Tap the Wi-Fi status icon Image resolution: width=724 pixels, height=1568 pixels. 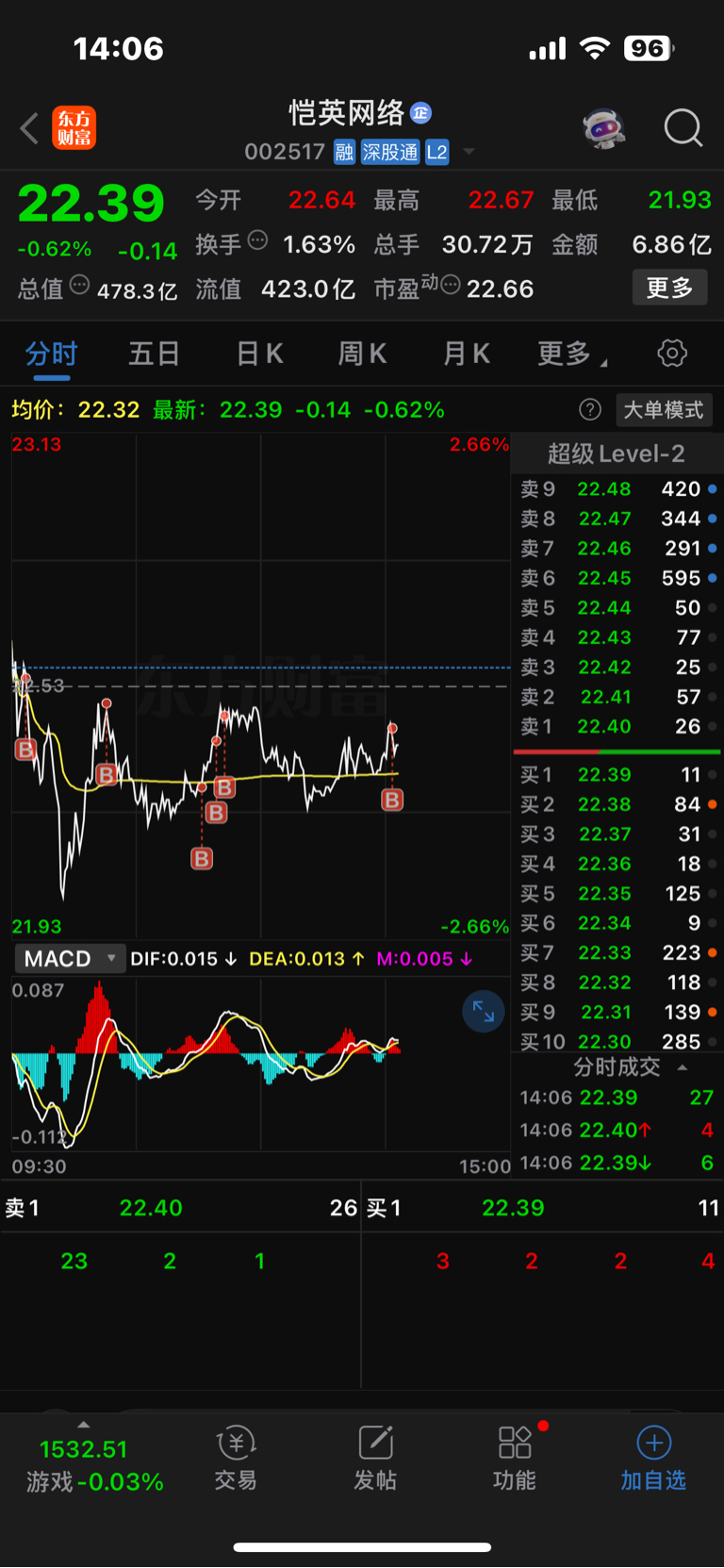coord(595,49)
